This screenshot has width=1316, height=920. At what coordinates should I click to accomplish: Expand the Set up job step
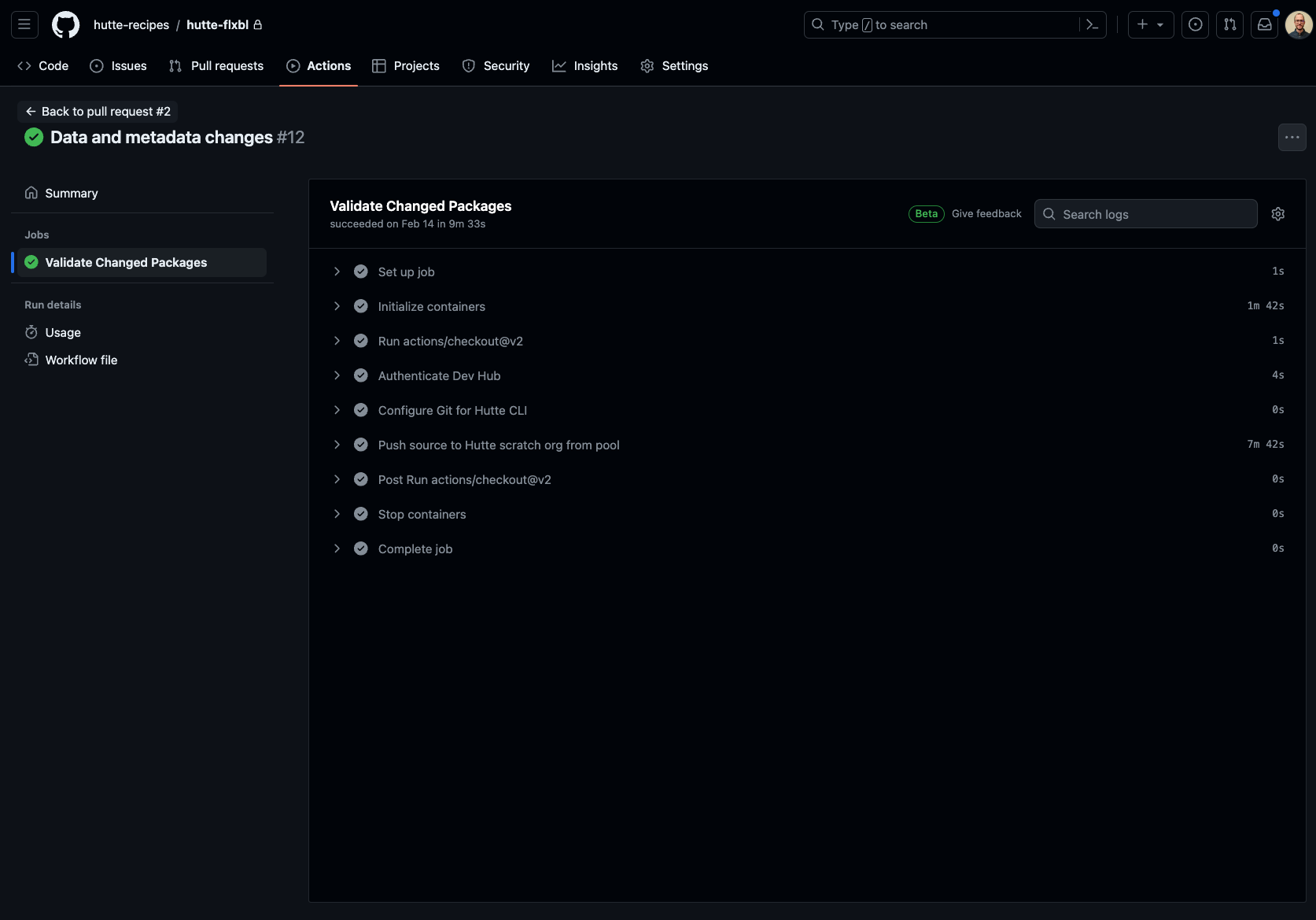pyautogui.click(x=337, y=272)
